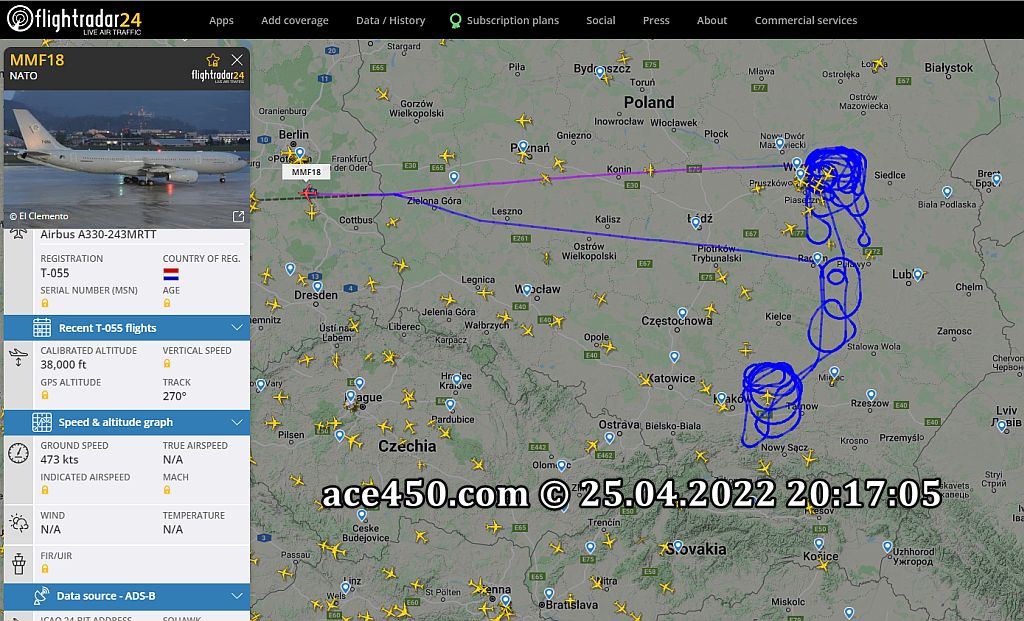Click locked Age padlock icon

click(x=167, y=304)
